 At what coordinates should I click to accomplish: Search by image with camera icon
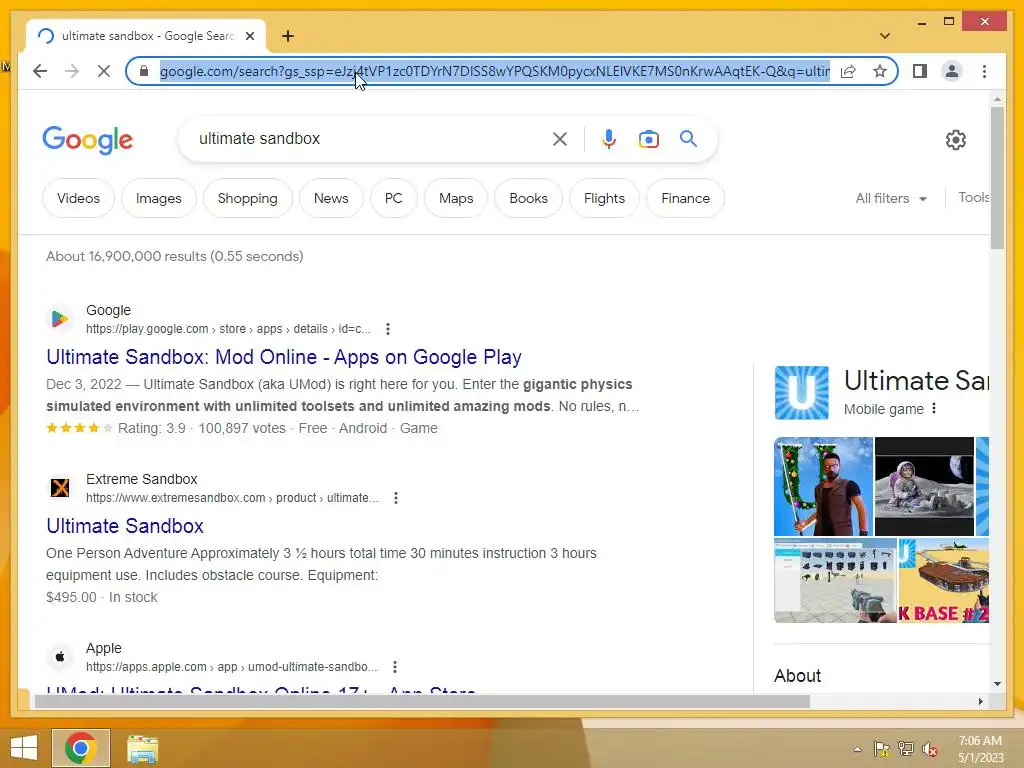tap(648, 139)
